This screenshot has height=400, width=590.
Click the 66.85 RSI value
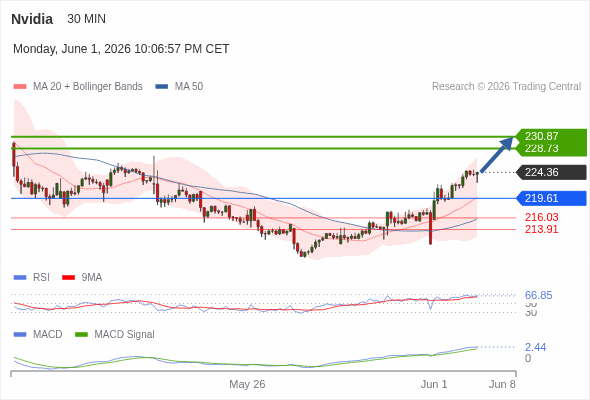tap(539, 295)
